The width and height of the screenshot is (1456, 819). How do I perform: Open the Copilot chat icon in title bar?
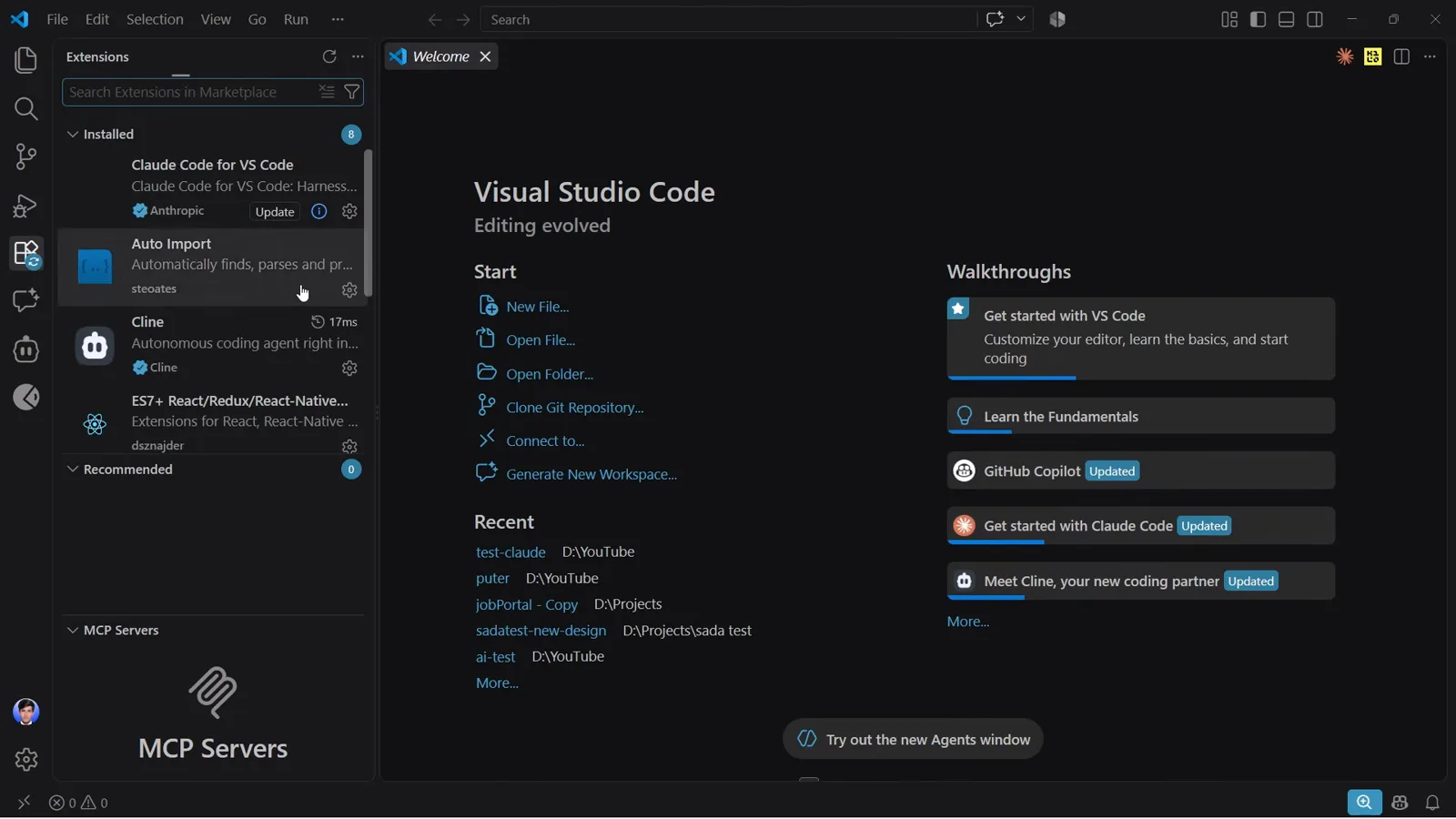(995, 19)
